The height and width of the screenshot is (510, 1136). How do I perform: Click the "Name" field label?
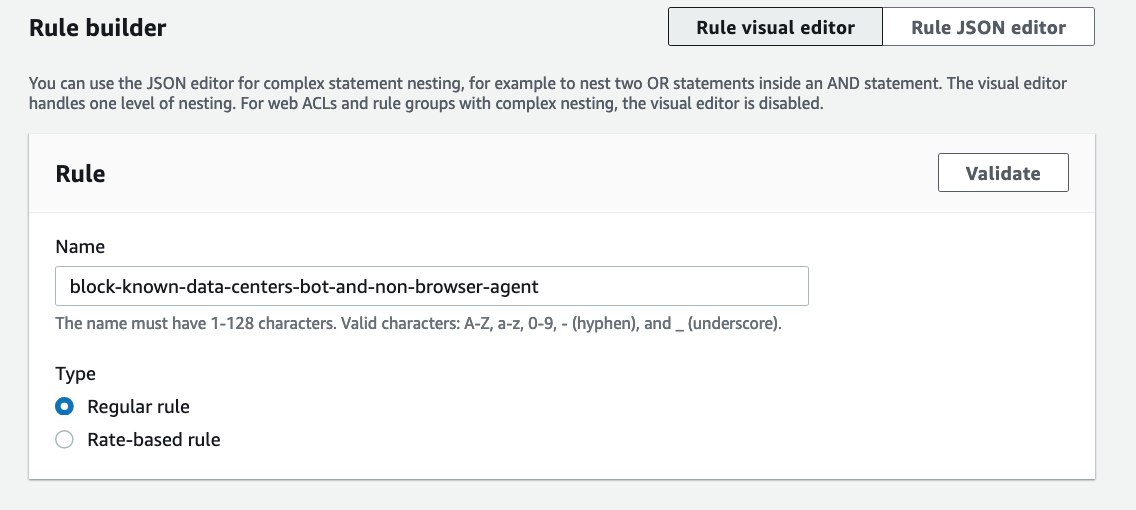coord(80,246)
